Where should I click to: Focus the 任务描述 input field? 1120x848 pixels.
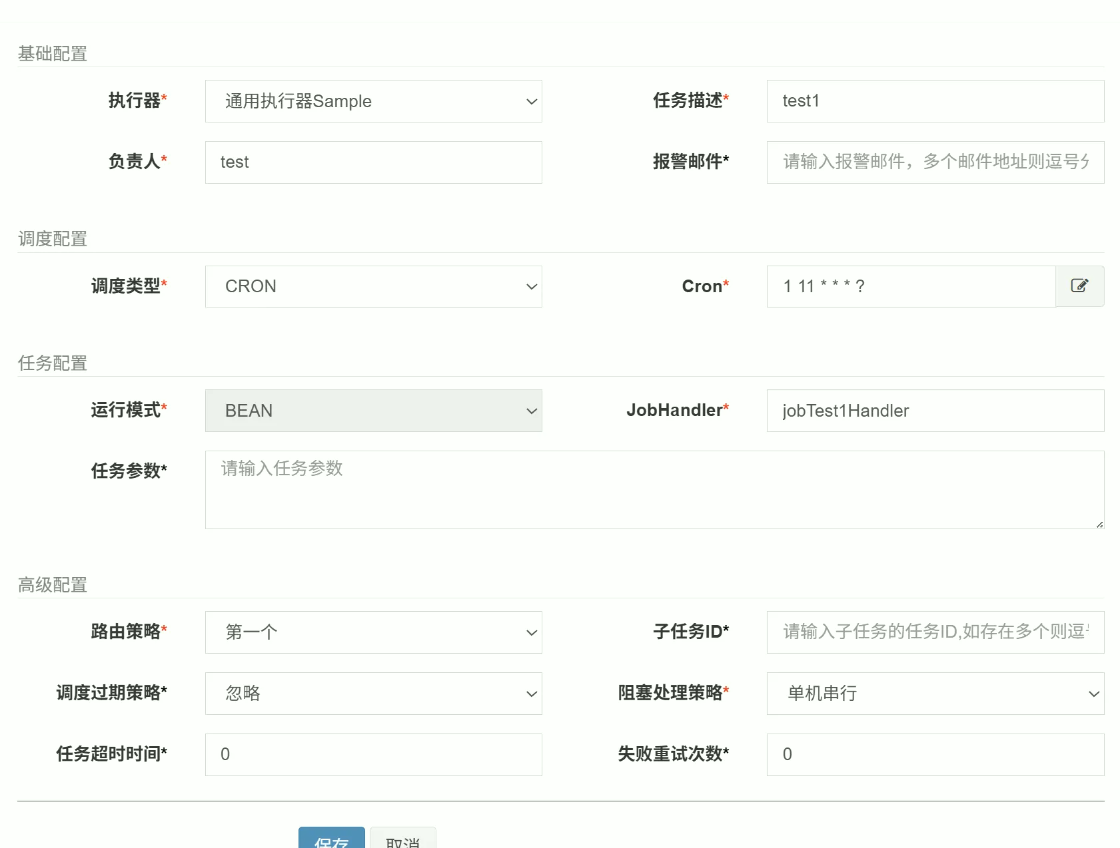pyautogui.click(x=935, y=101)
